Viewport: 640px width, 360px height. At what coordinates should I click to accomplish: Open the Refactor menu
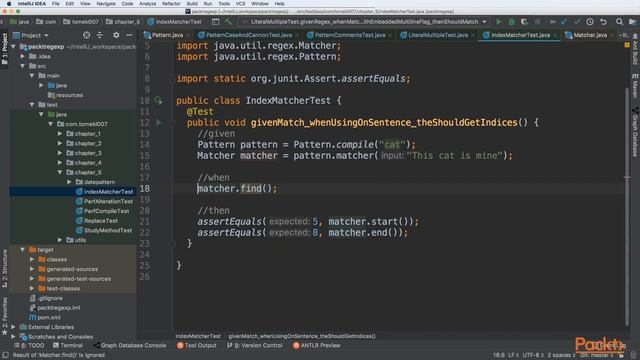pyautogui.click(x=171, y=4)
